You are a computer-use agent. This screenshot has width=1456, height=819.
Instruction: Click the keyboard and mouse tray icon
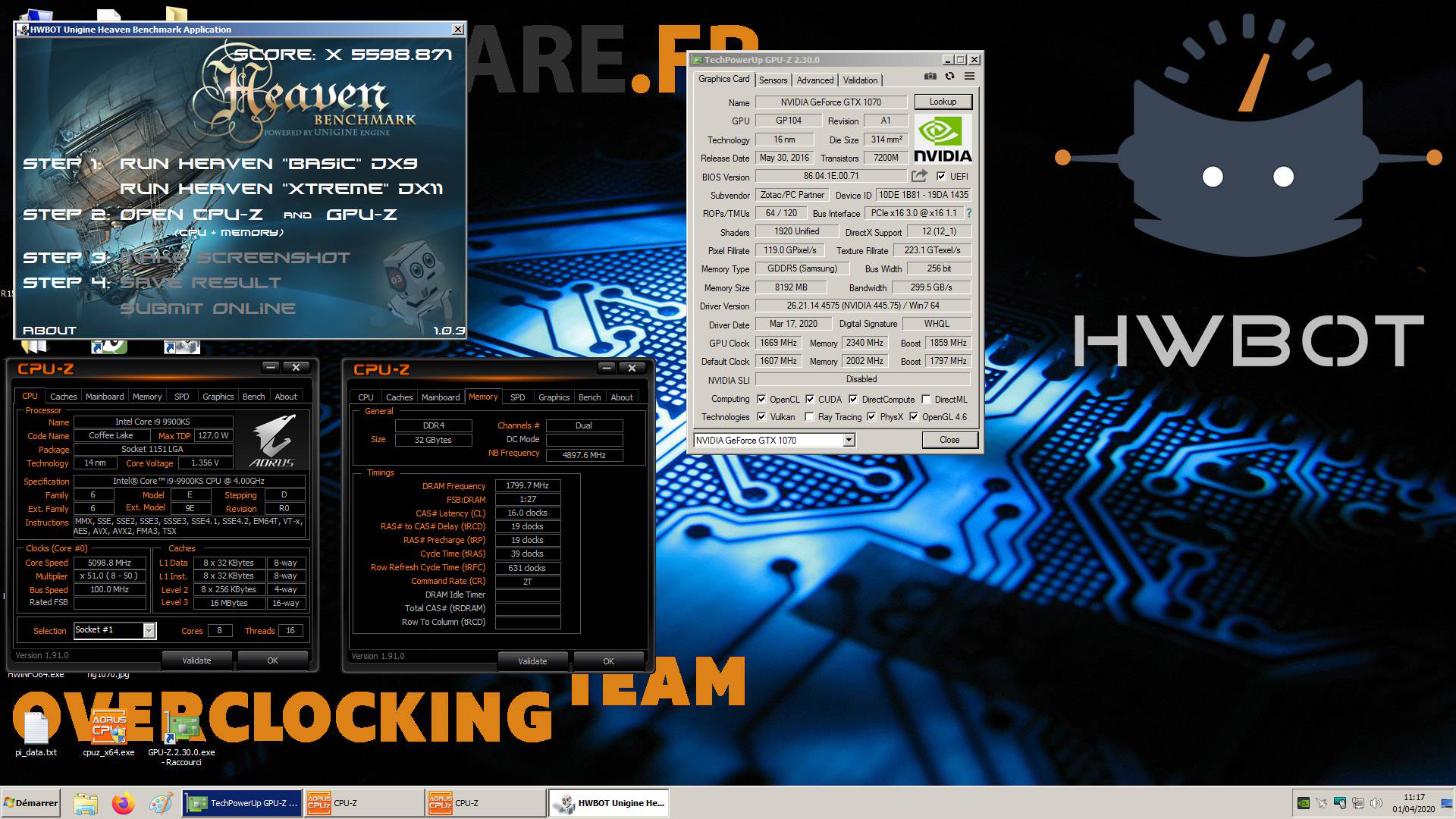pyautogui.click(x=1340, y=803)
